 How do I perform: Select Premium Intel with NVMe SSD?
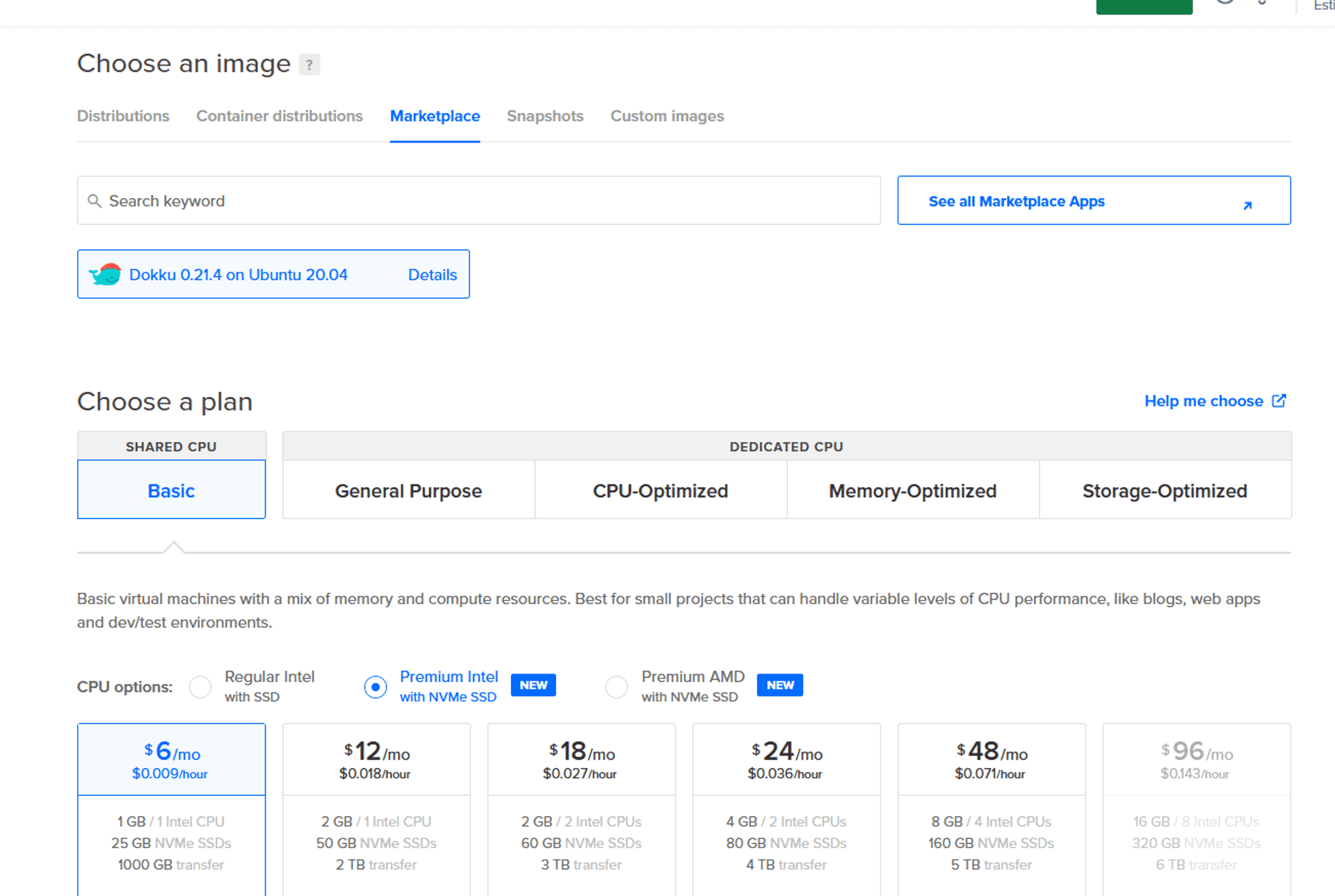point(375,687)
